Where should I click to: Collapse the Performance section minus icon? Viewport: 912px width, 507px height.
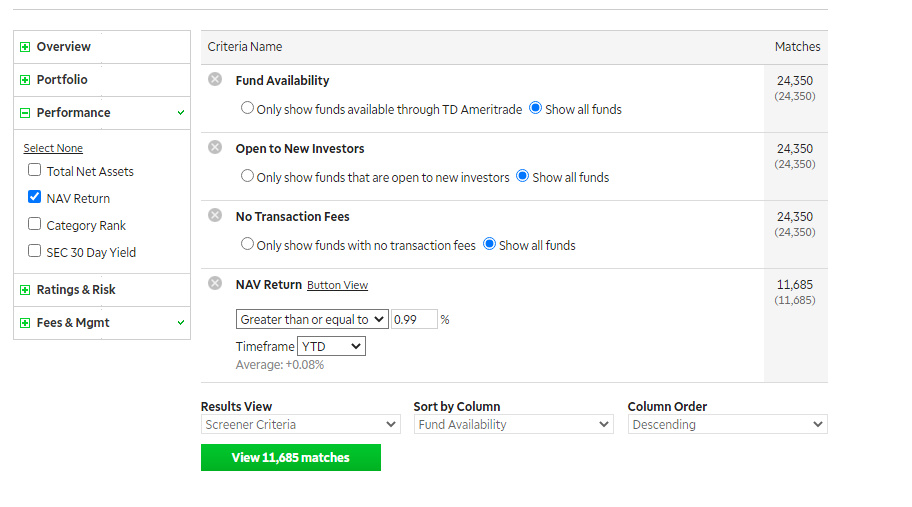(25, 113)
